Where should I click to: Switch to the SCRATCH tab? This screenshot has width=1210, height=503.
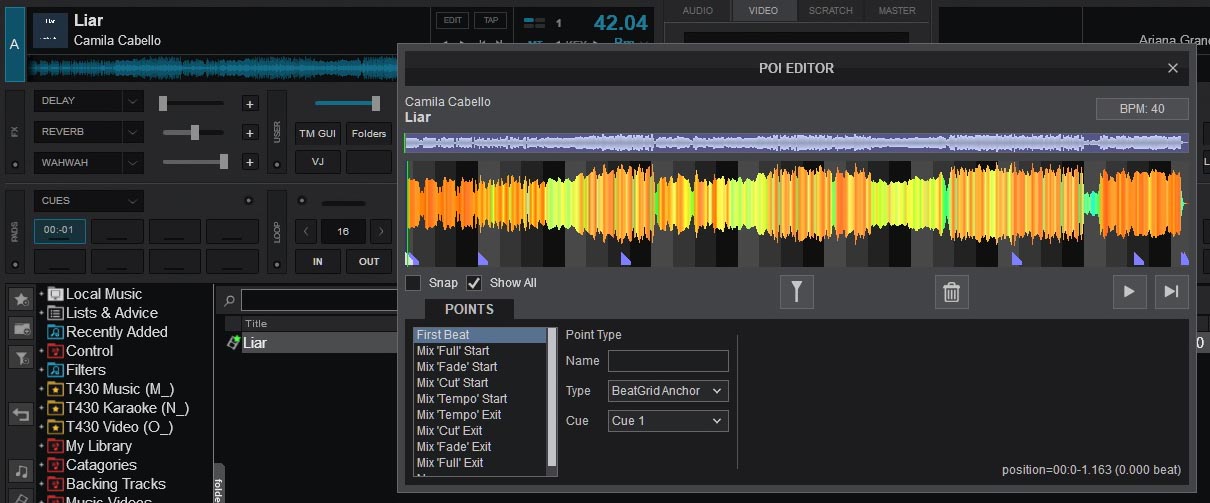[x=831, y=11]
